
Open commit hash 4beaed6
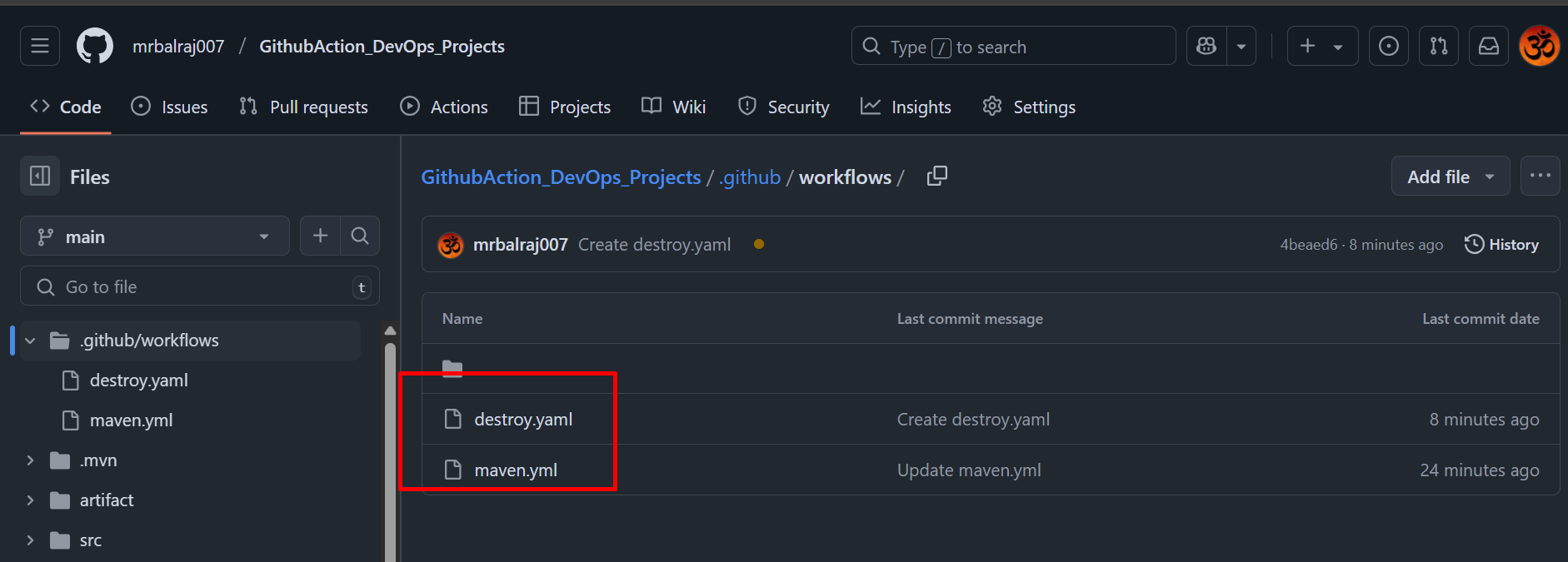[1309, 245]
